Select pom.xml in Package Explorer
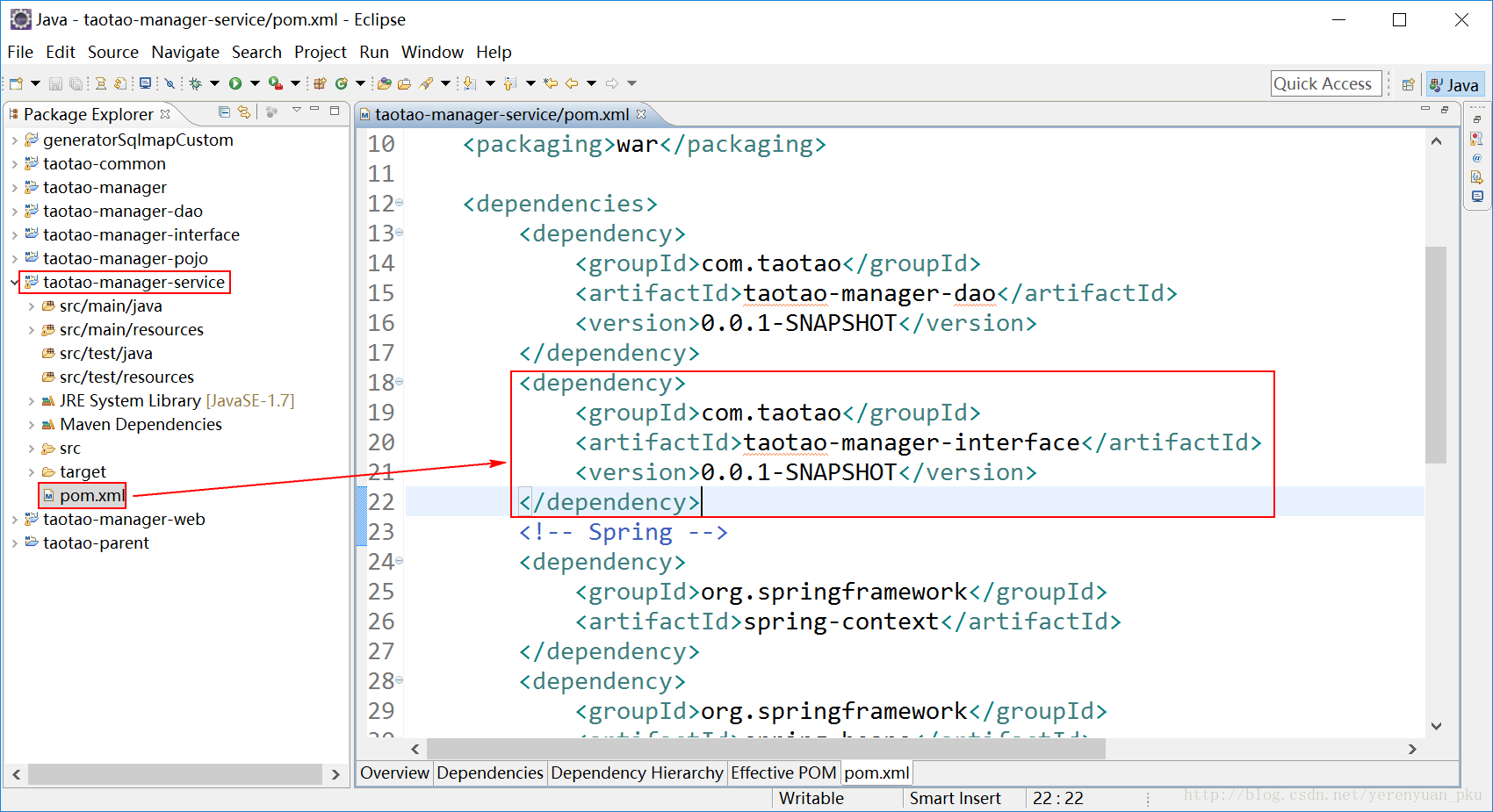 (91, 496)
